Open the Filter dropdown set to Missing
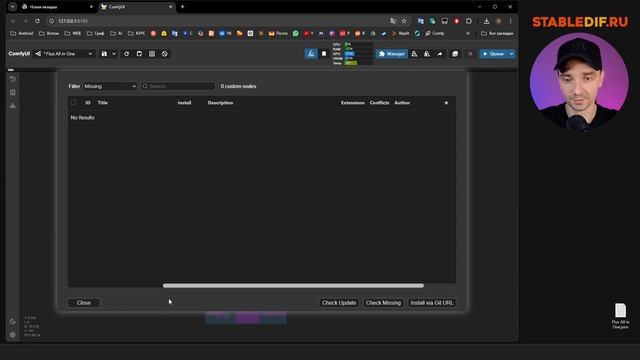This screenshot has height=360, width=640. coord(110,86)
